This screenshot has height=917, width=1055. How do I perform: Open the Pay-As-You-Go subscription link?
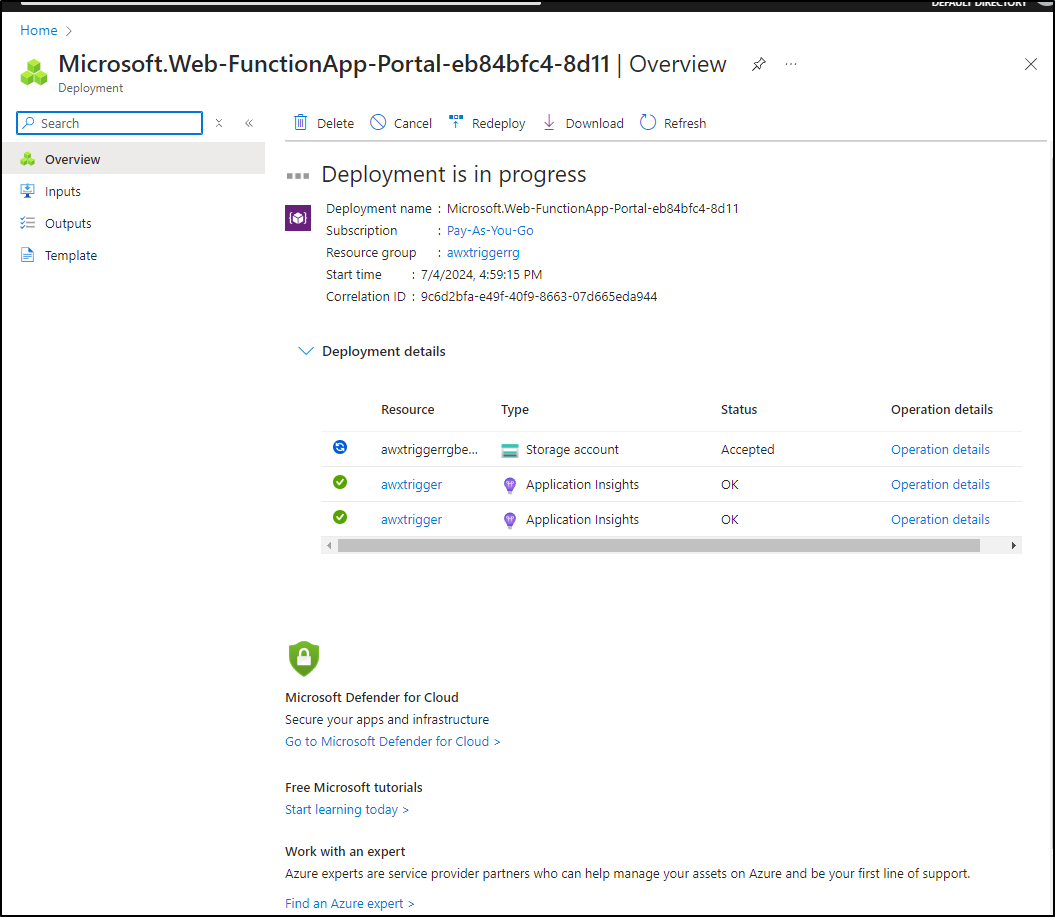tap(490, 231)
